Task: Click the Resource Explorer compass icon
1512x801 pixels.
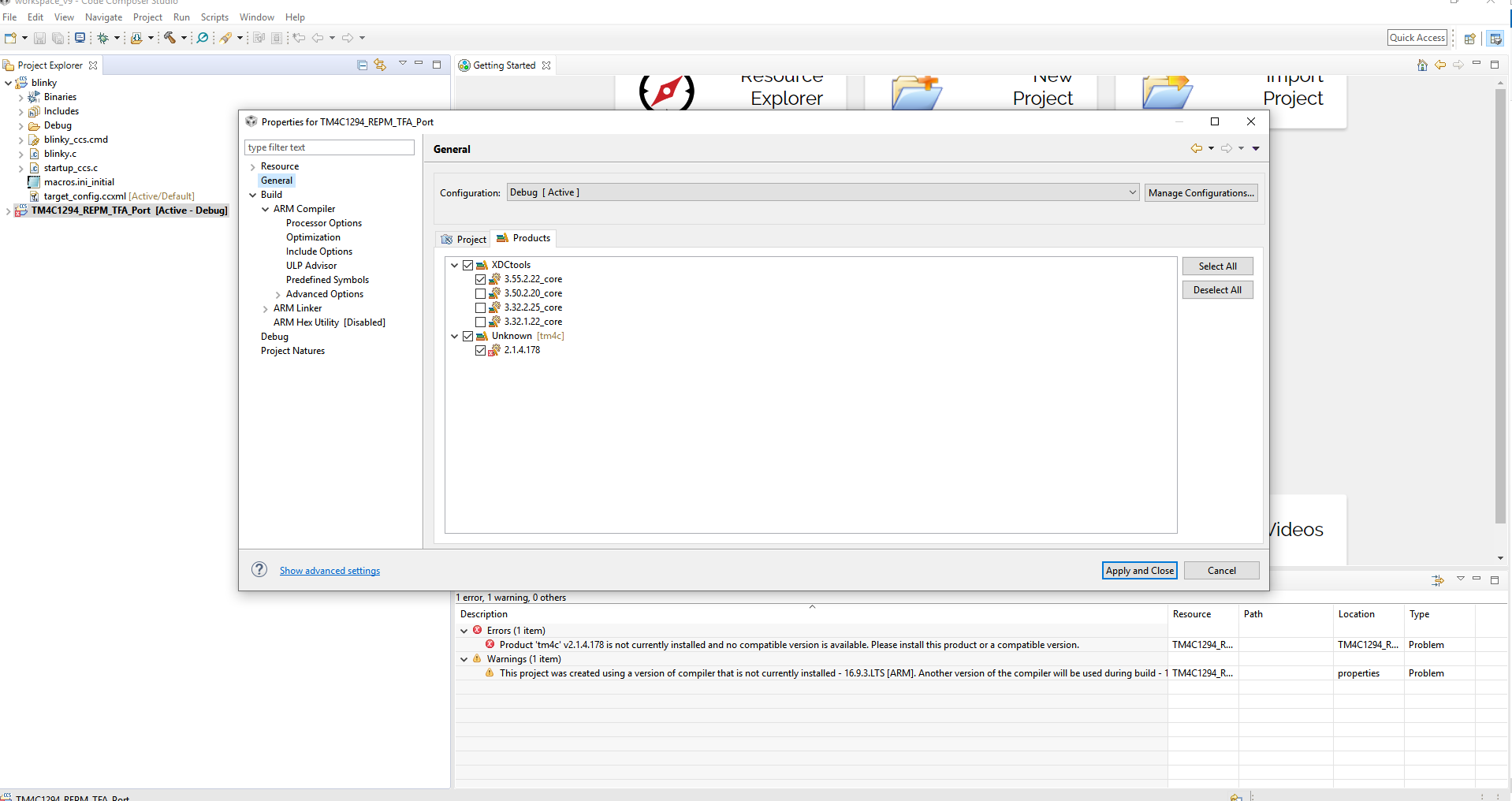Action: pyautogui.click(x=667, y=92)
